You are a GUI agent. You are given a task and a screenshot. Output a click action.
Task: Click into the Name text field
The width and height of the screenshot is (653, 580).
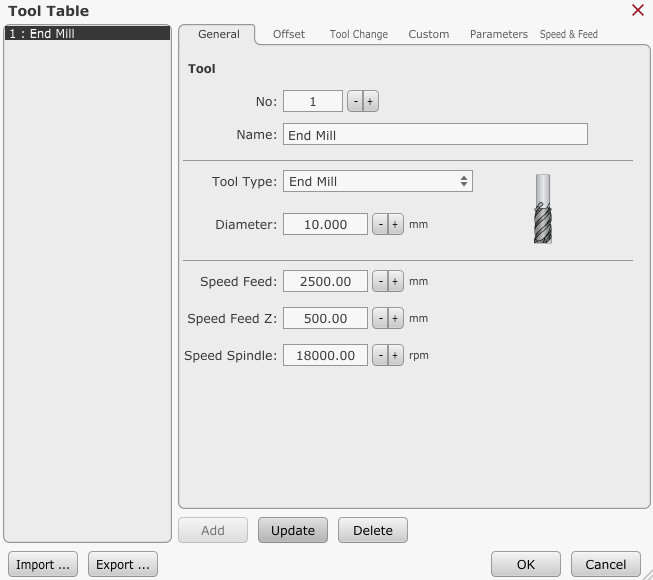point(435,135)
